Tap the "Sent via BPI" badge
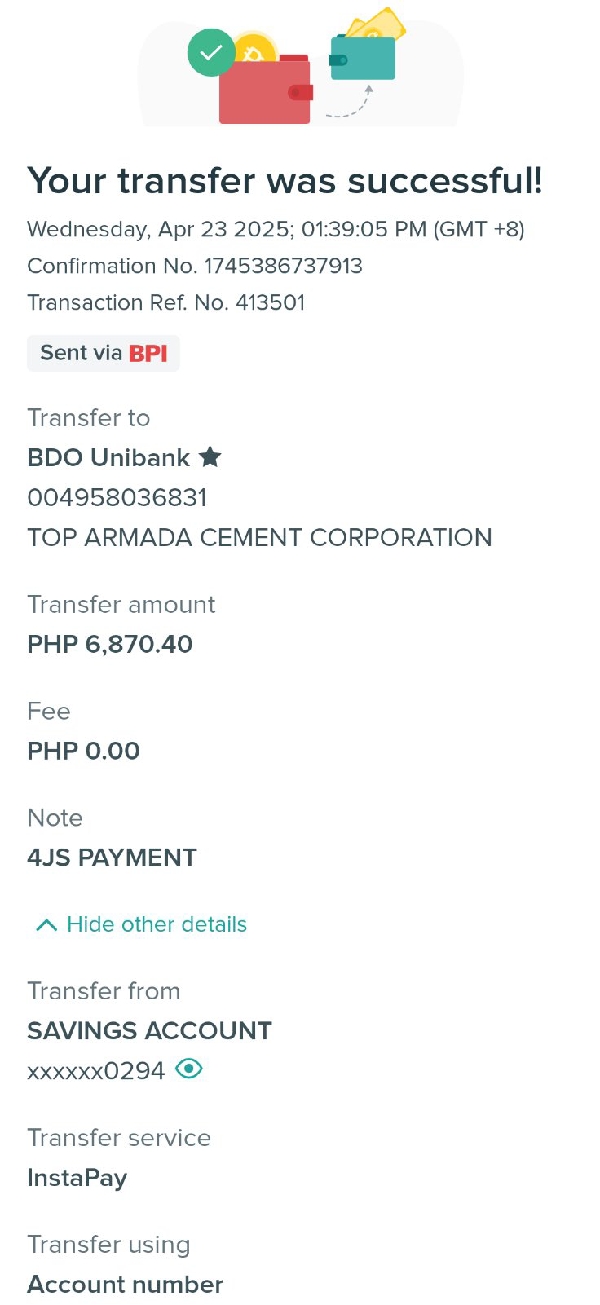The height and width of the screenshot is (1305, 600). pyautogui.click(x=103, y=353)
